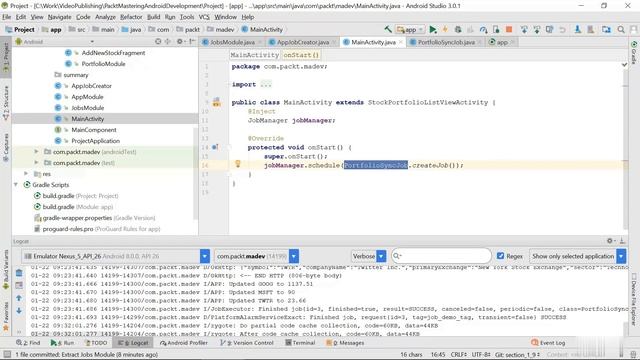
Task: Open the Android Profiler tool window
Action: [184, 343]
